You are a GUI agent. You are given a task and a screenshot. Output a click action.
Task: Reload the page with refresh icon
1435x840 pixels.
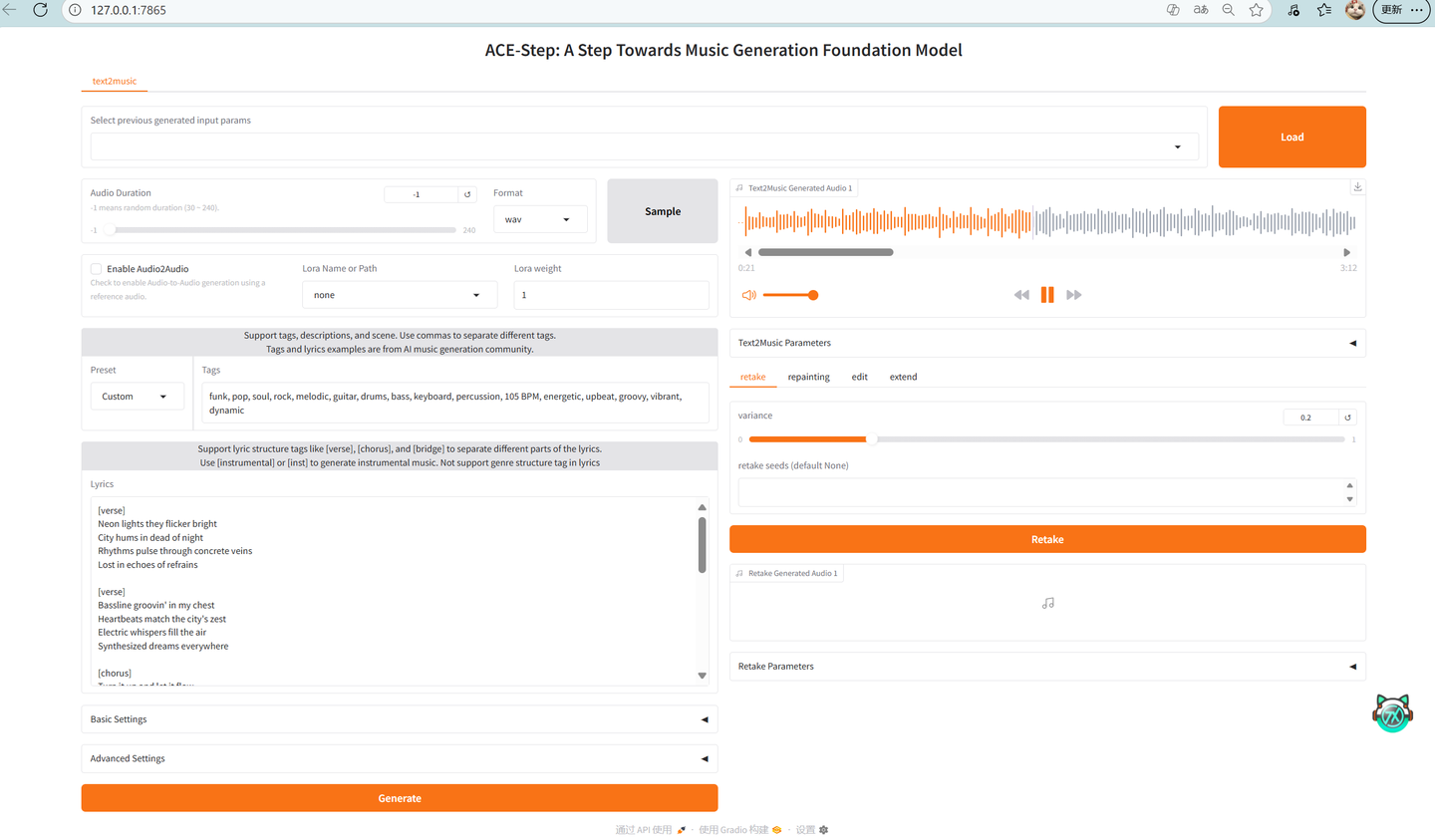pos(41,10)
